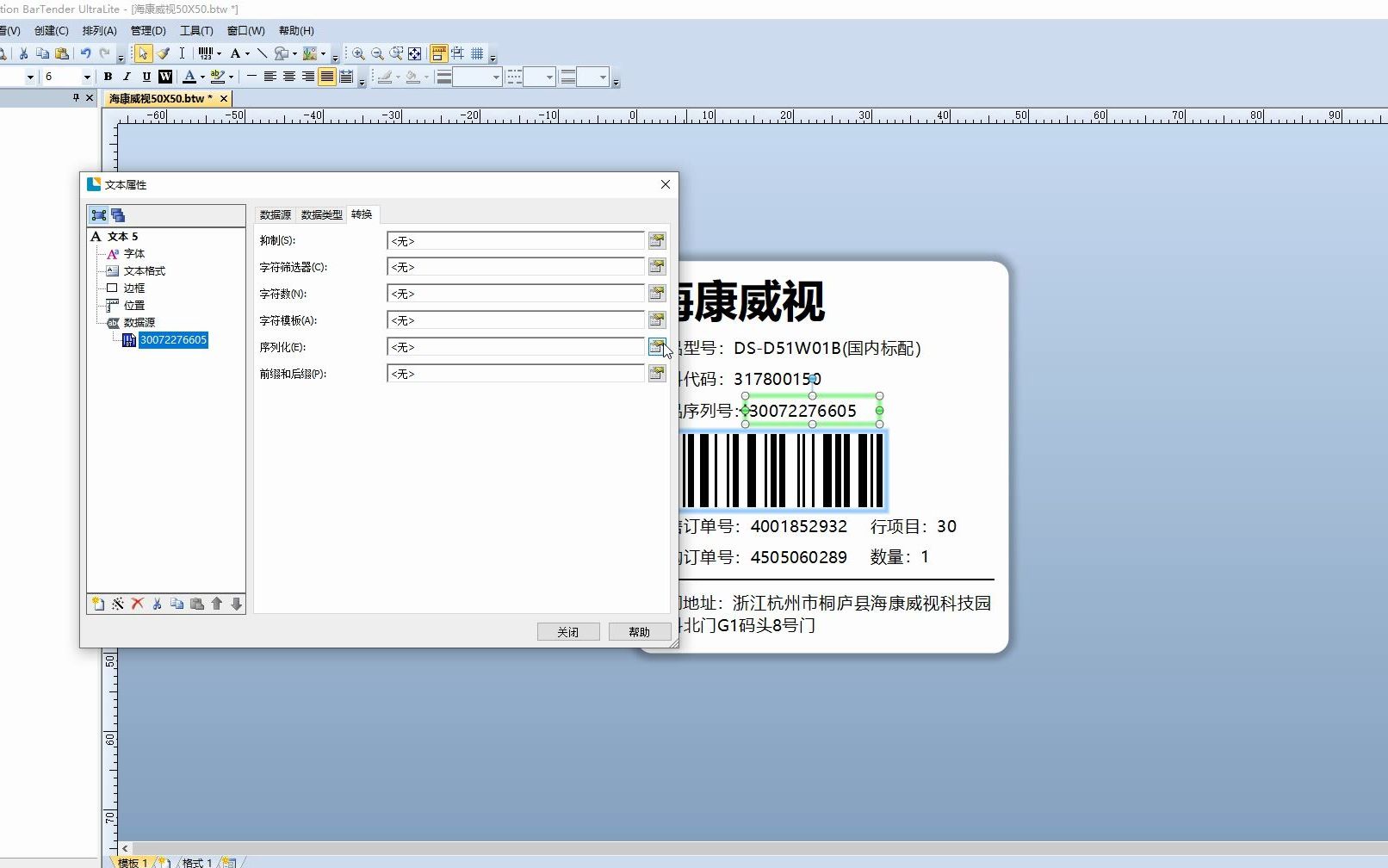Toggle underline formatting
The height and width of the screenshot is (868, 1388).
(x=146, y=77)
